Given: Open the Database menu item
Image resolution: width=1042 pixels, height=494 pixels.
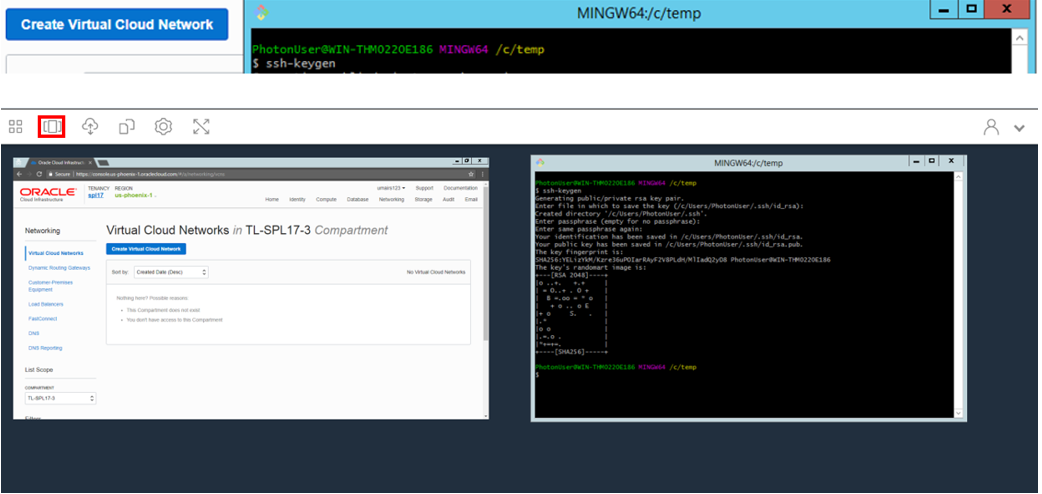Looking at the screenshot, I should coord(358,199).
